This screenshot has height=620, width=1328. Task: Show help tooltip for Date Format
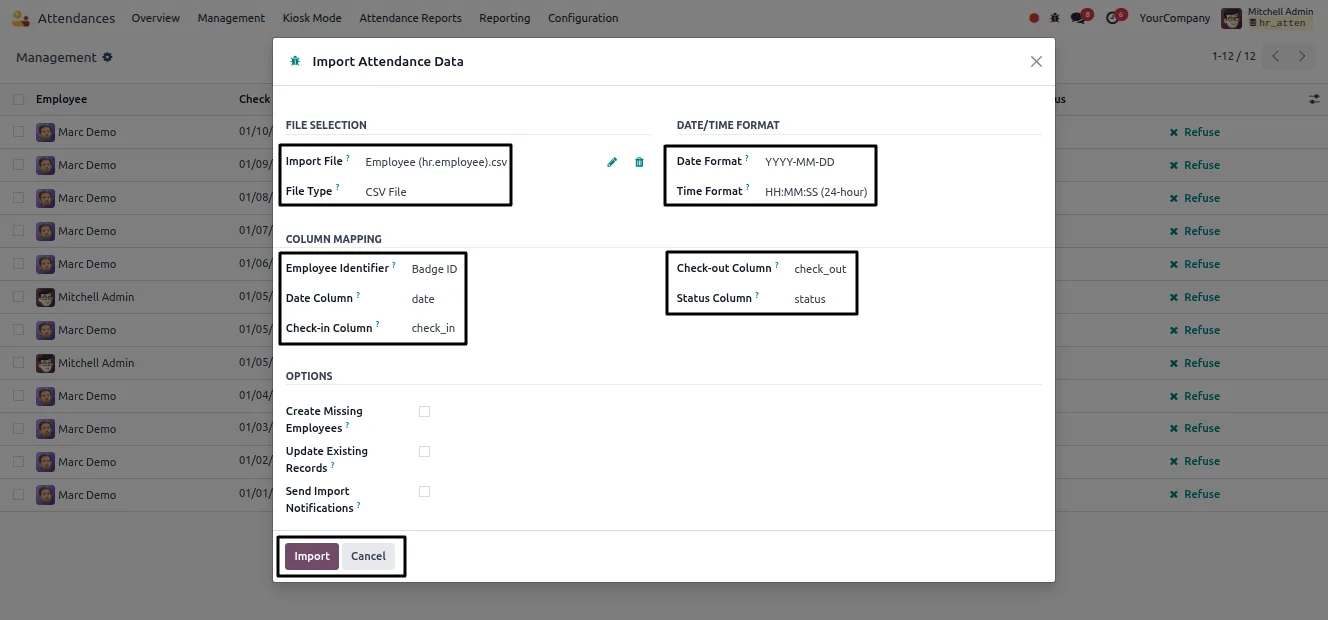coord(747,157)
